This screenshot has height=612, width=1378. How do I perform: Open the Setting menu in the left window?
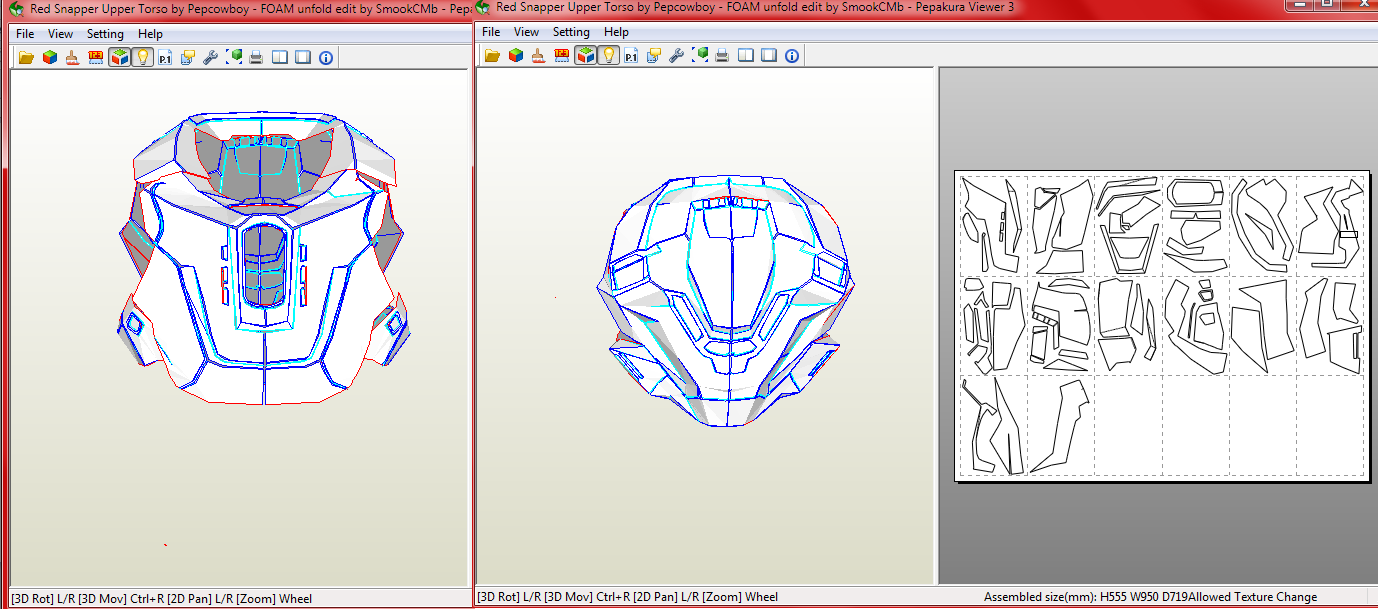[105, 34]
